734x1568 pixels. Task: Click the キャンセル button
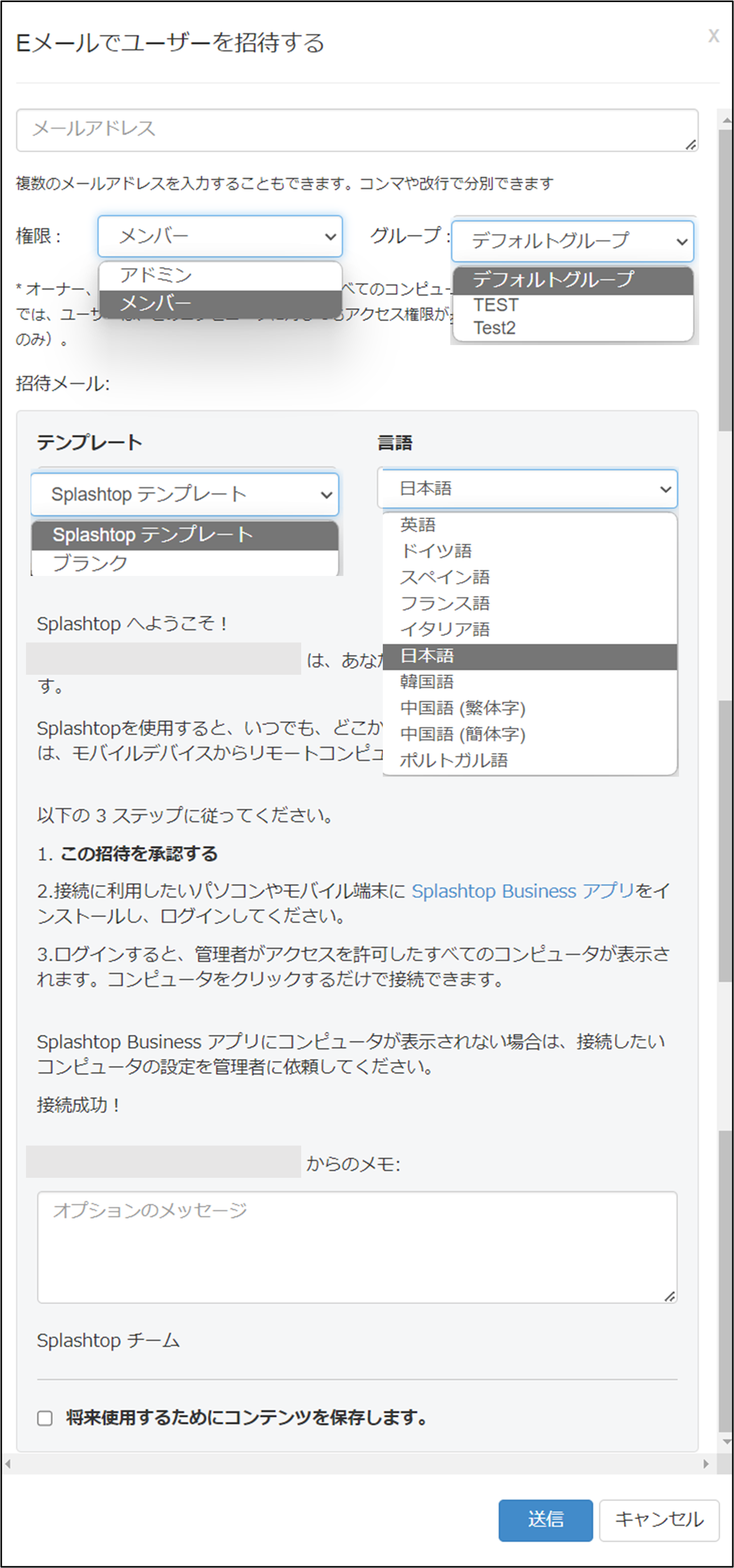pyautogui.click(x=659, y=1520)
